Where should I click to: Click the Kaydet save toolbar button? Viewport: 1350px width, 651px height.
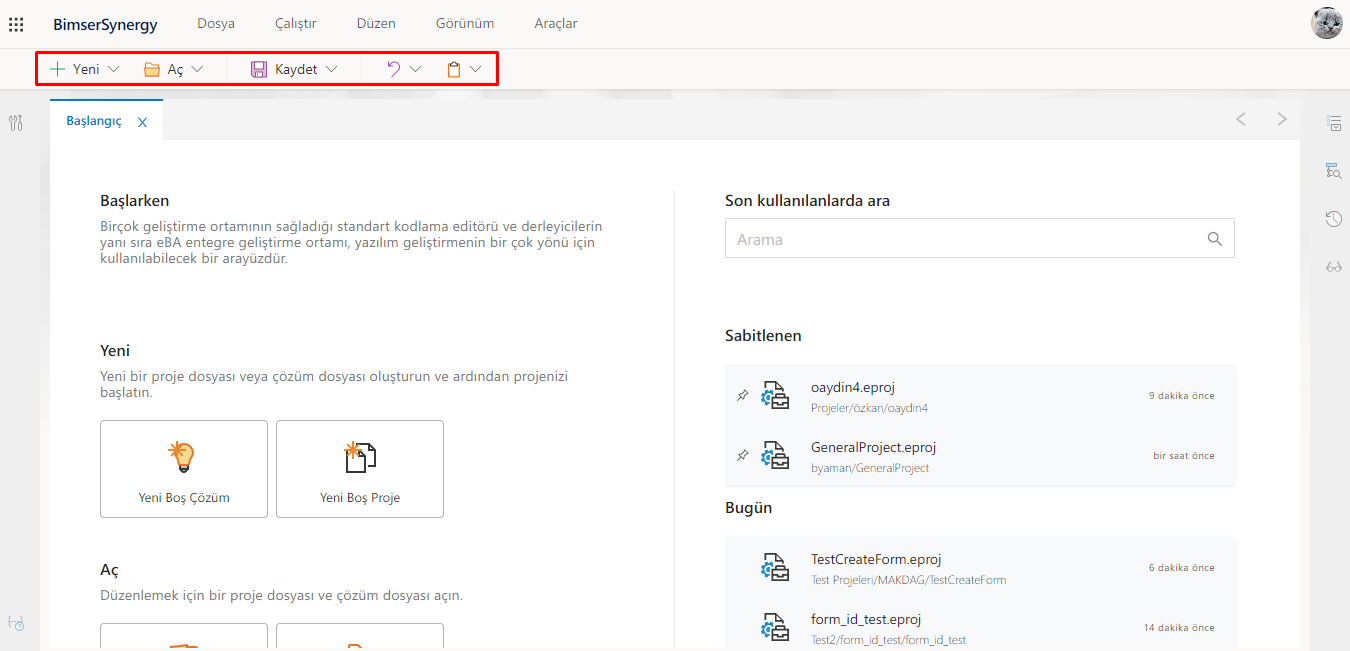(x=284, y=69)
